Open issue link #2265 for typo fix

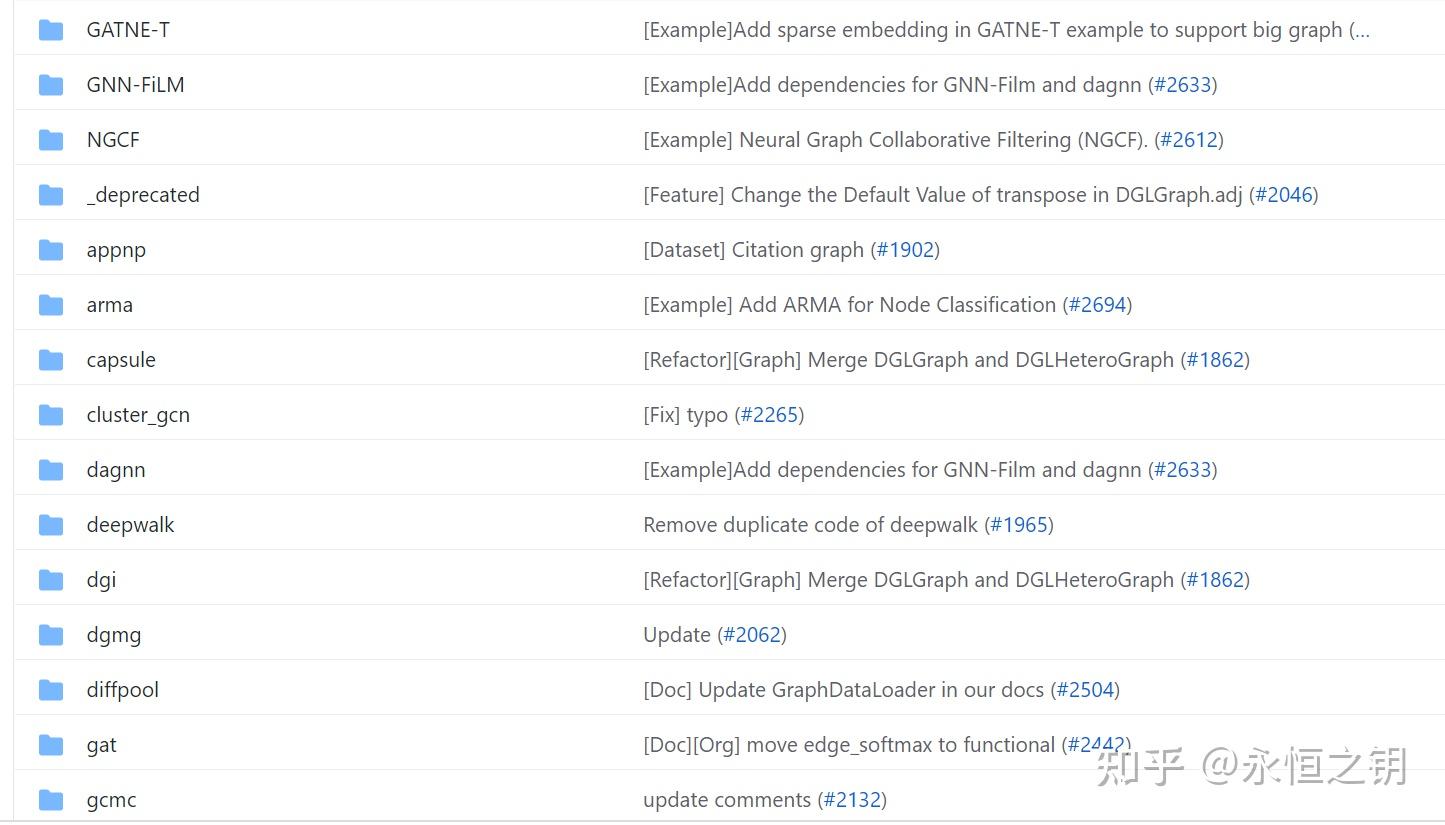point(769,415)
